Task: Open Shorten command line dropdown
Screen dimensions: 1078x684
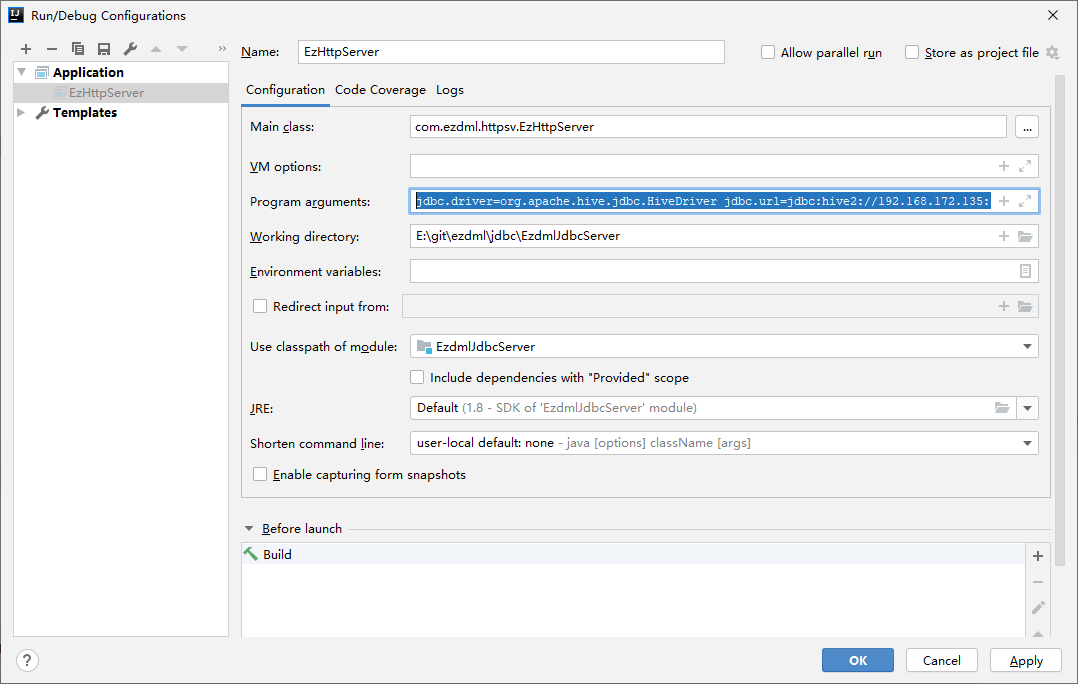Action: click(1027, 443)
